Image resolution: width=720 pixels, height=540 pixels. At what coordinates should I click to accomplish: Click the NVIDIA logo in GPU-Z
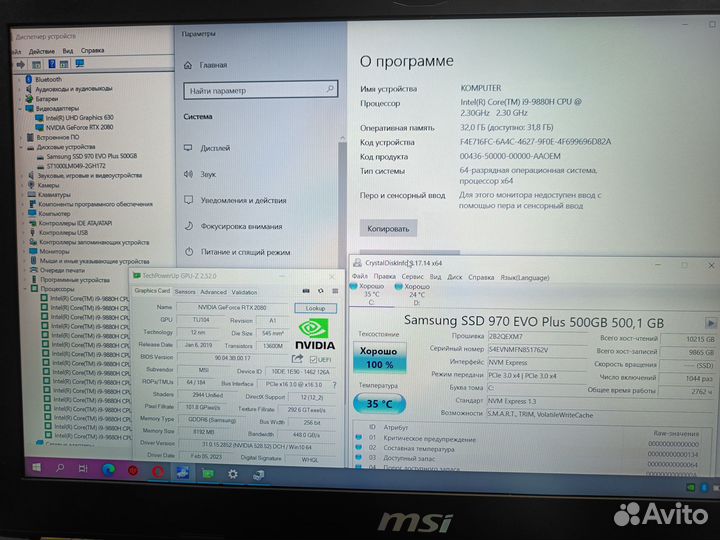[315, 334]
